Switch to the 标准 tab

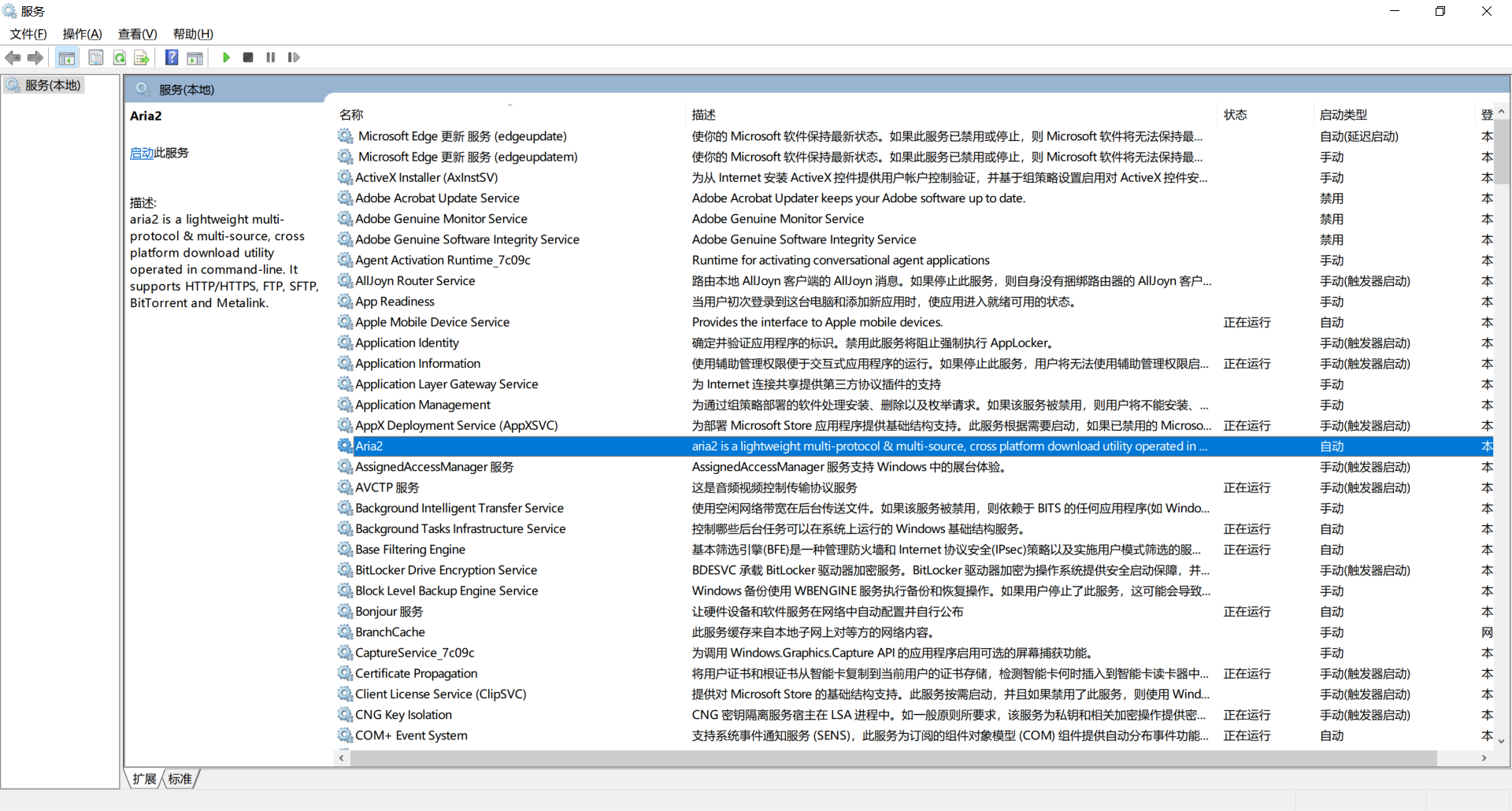point(180,779)
